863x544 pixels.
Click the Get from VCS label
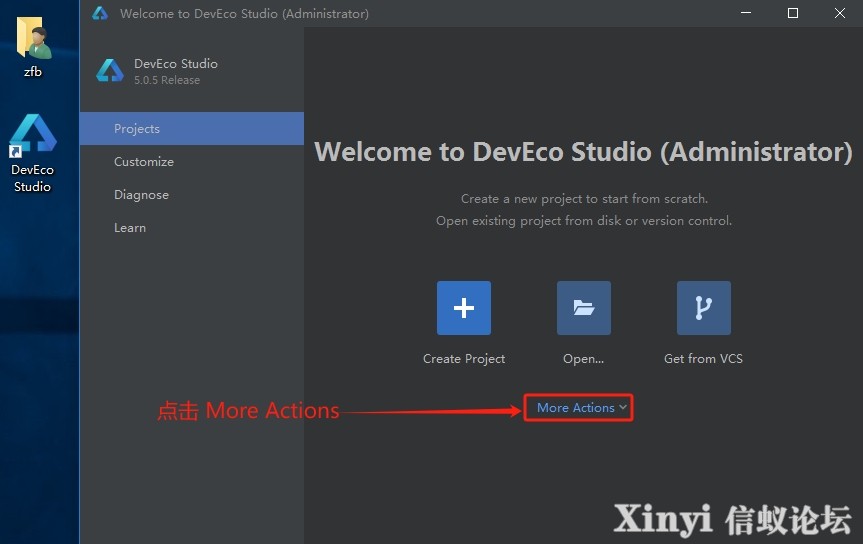tap(703, 358)
